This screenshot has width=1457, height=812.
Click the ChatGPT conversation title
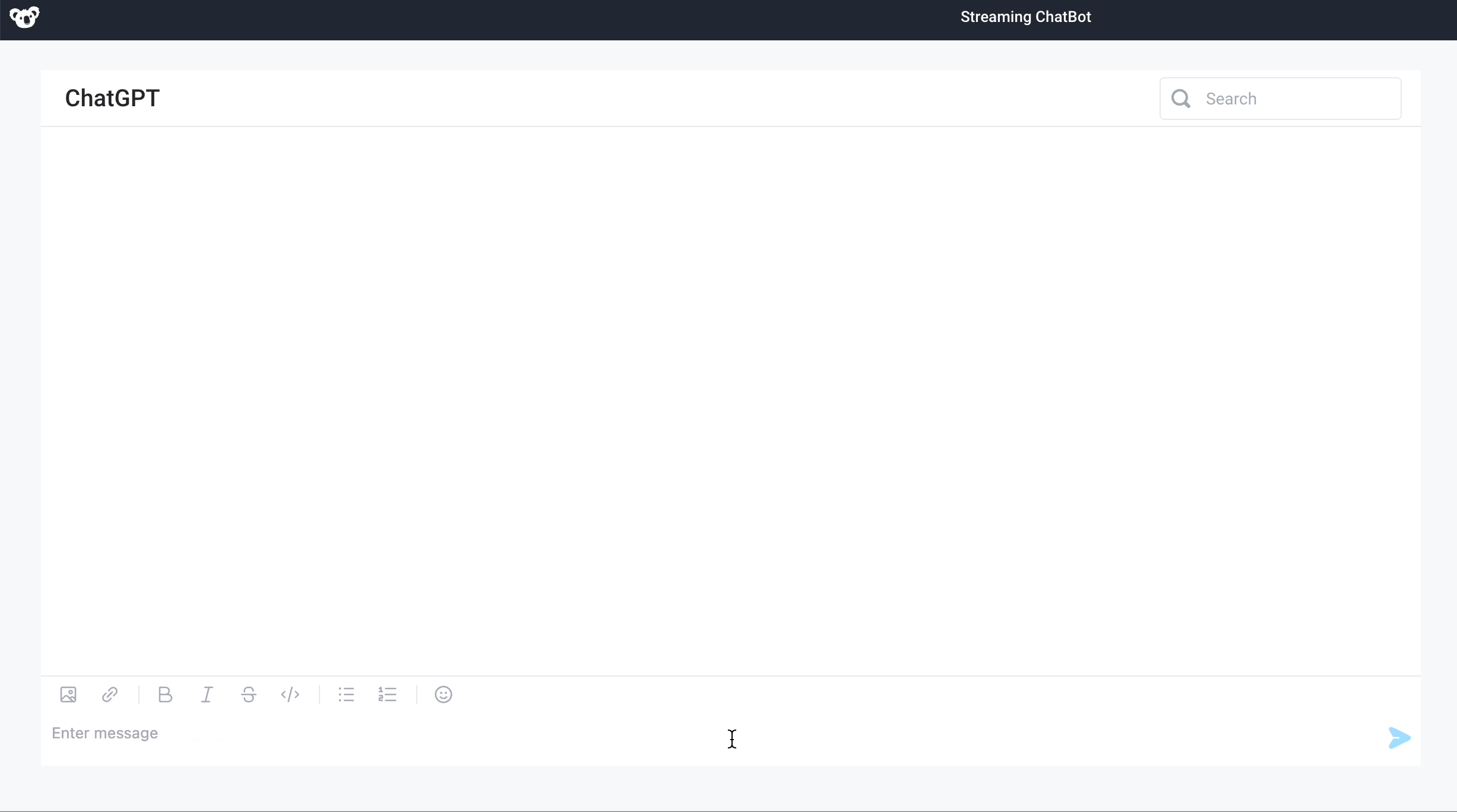click(112, 99)
